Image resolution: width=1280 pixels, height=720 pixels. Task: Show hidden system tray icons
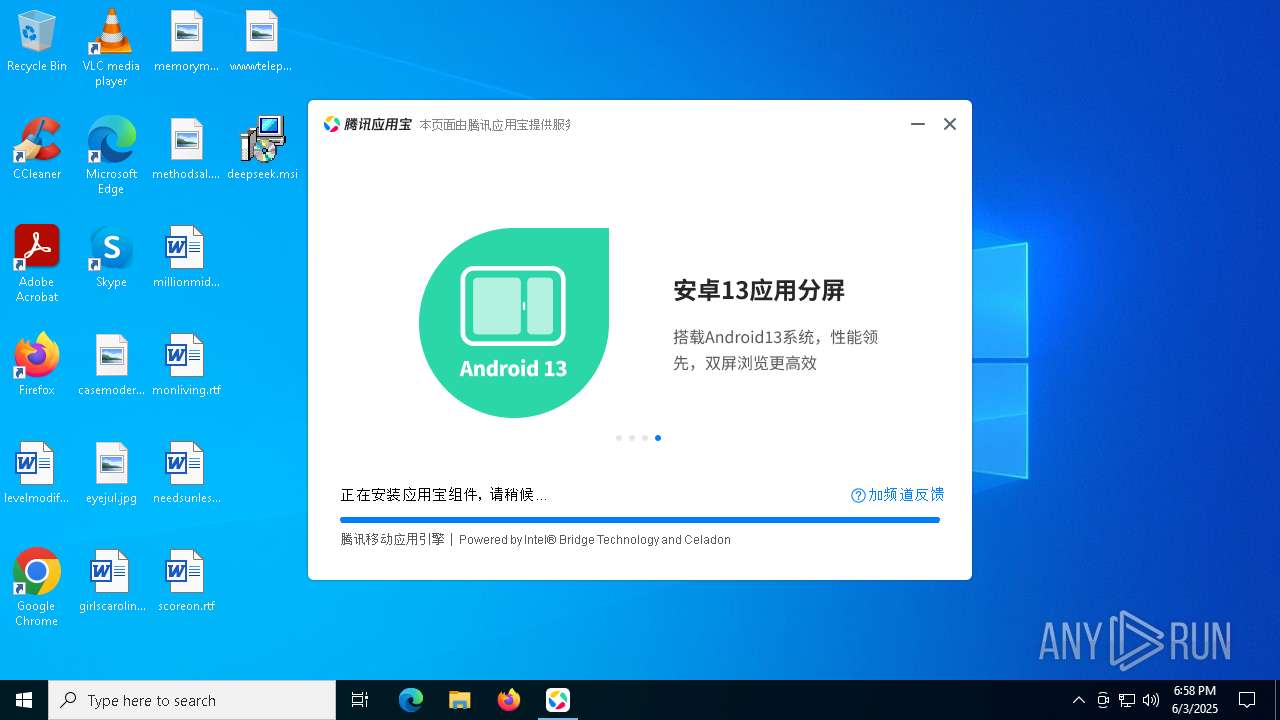(1078, 700)
